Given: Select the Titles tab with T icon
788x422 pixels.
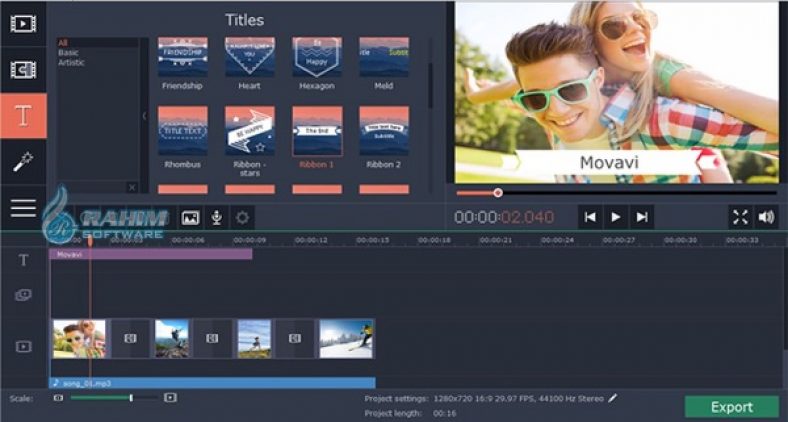Looking at the screenshot, I should 23,116.
